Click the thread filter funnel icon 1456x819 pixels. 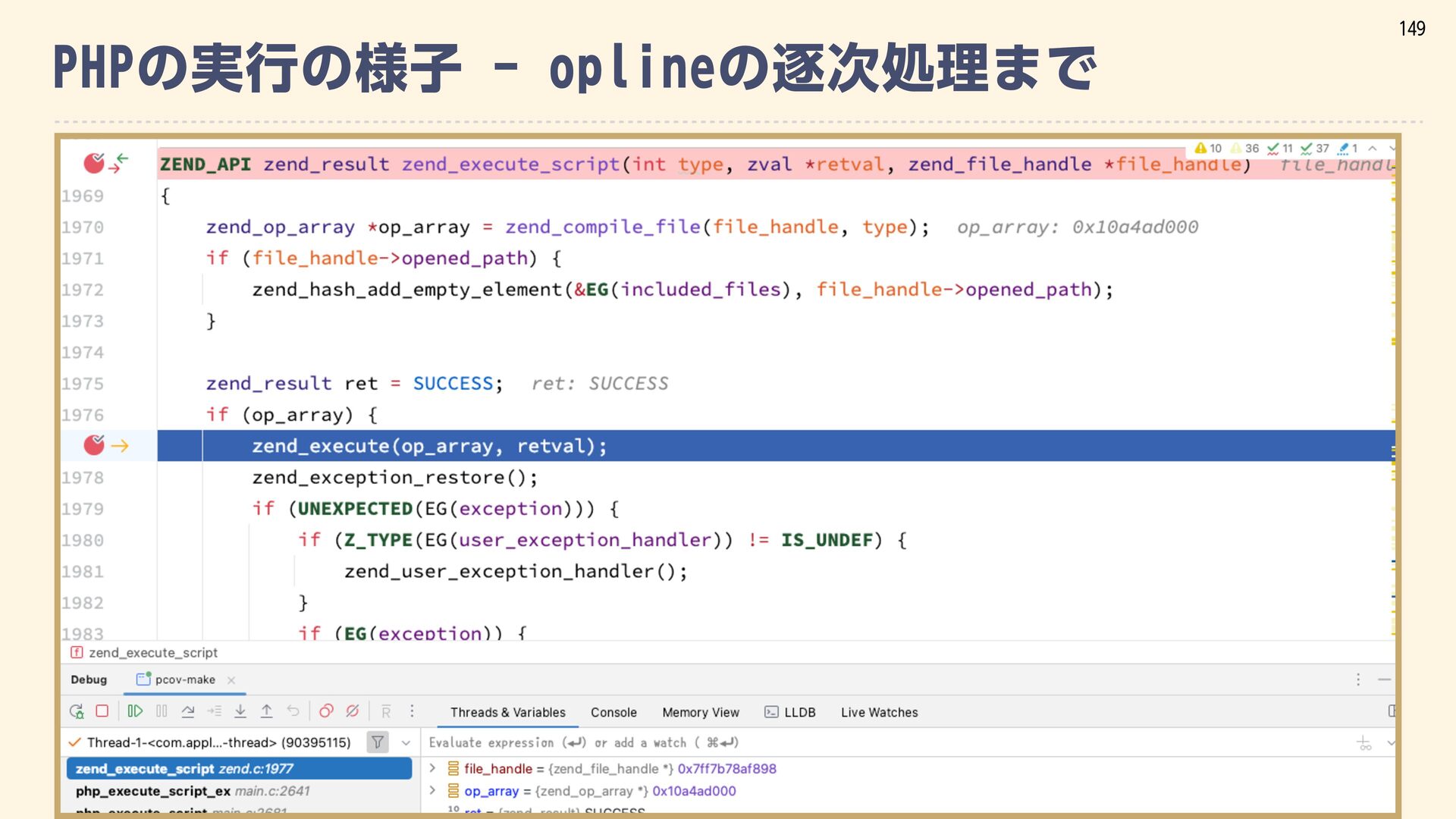point(377,742)
